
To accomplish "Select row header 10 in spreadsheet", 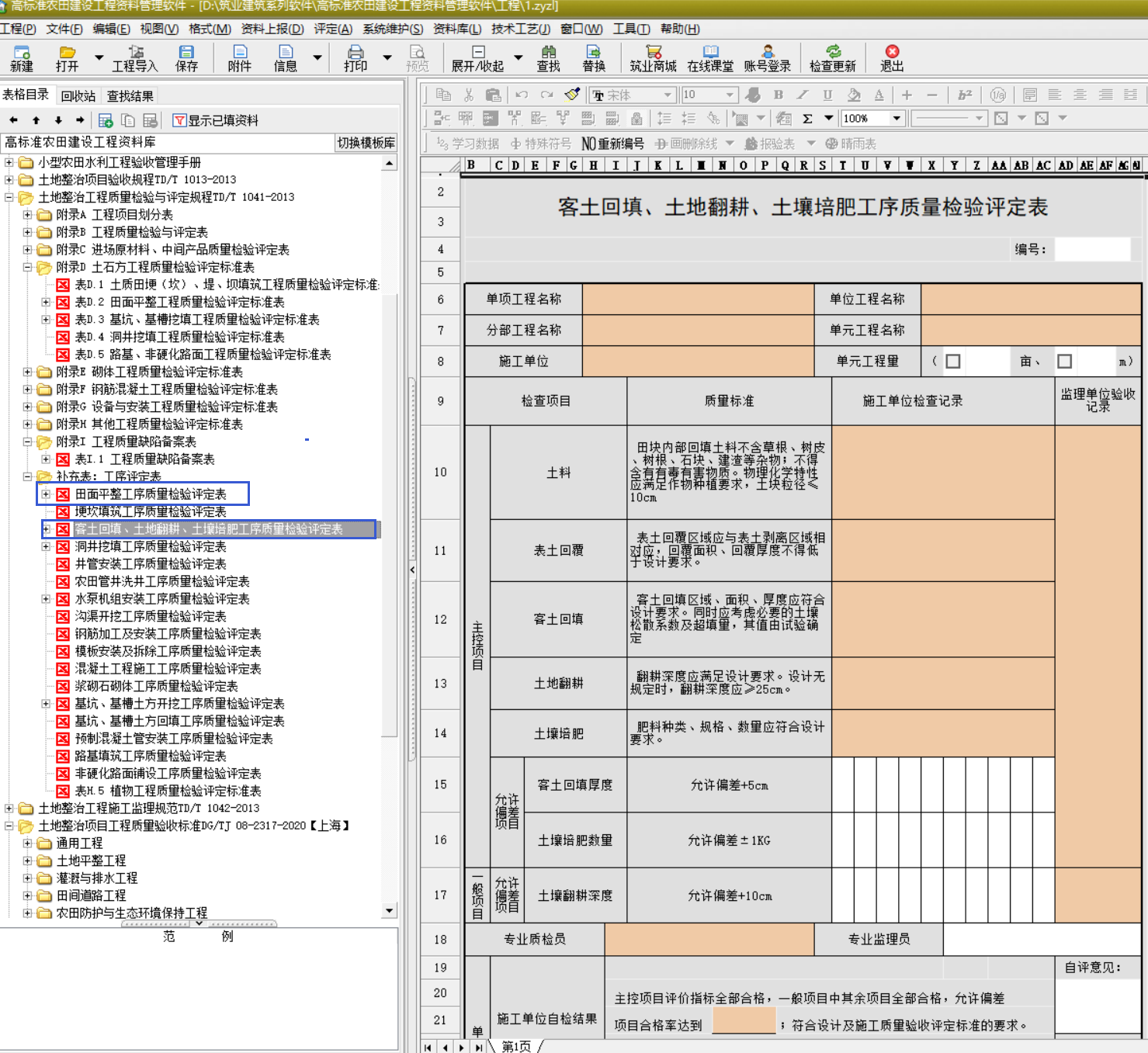I will [x=440, y=472].
